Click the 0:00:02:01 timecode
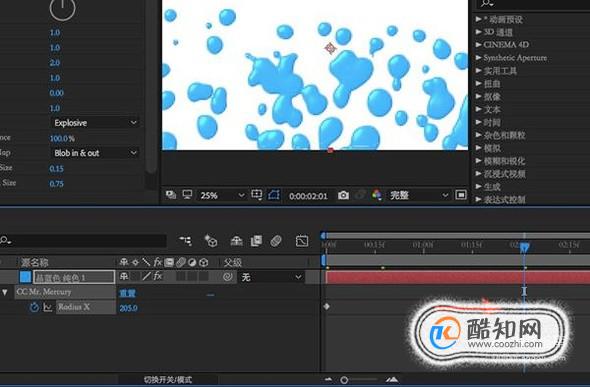The height and width of the screenshot is (387, 590). pyautogui.click(x=308, y=196)
